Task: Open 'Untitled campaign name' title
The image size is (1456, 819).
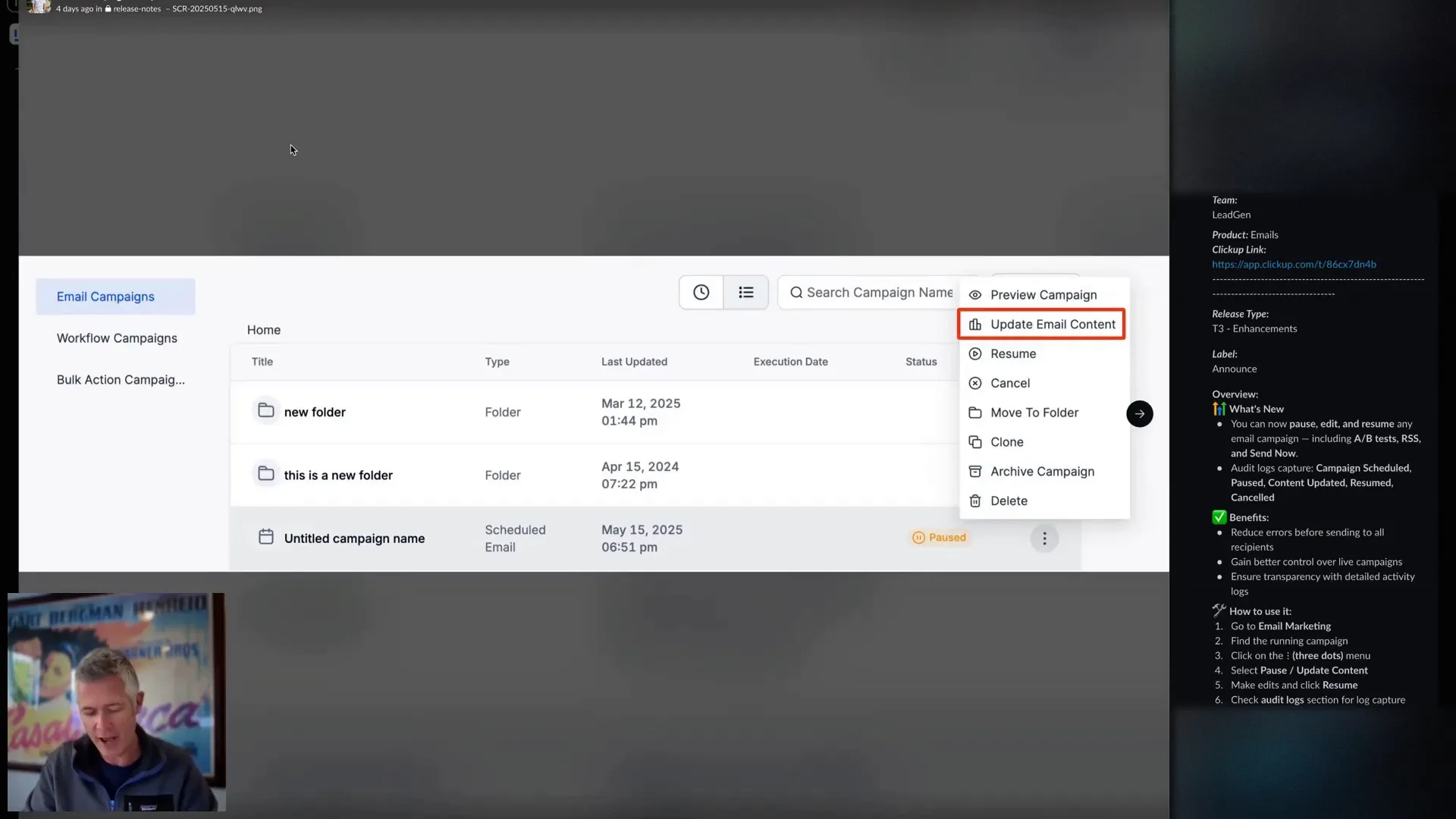Action: (x=354, y=538)
